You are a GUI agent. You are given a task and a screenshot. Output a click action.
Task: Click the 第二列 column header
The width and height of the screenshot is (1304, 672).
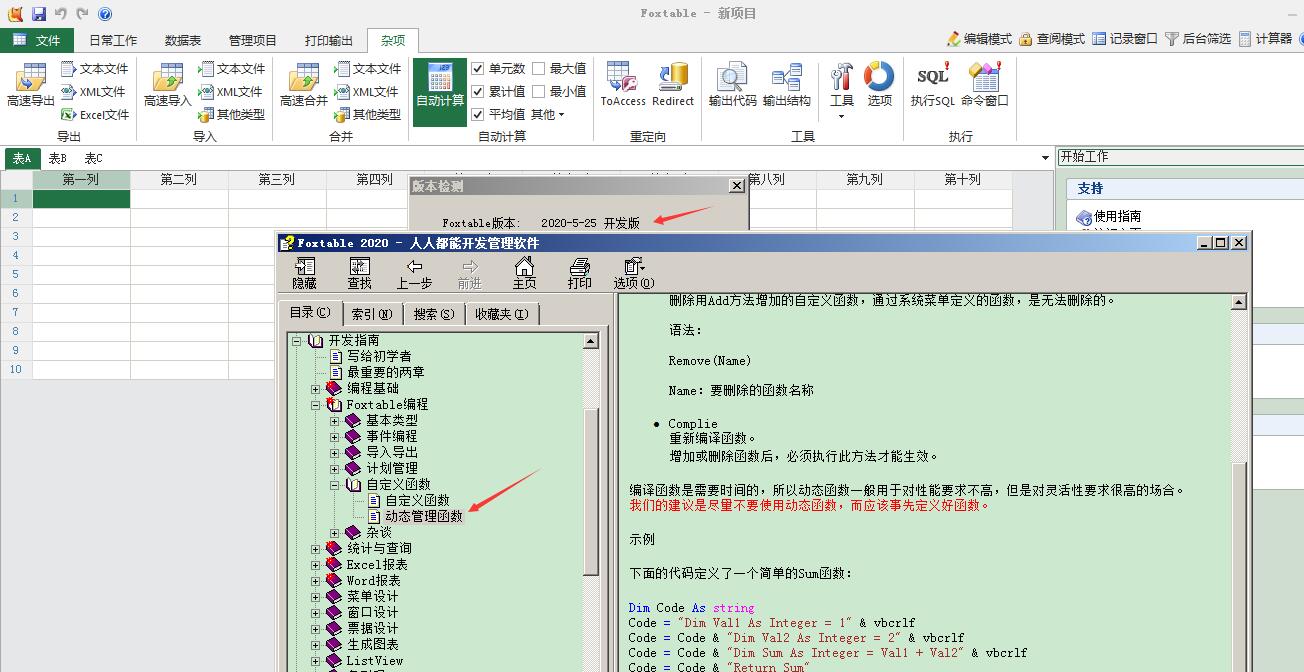[179, 180]
